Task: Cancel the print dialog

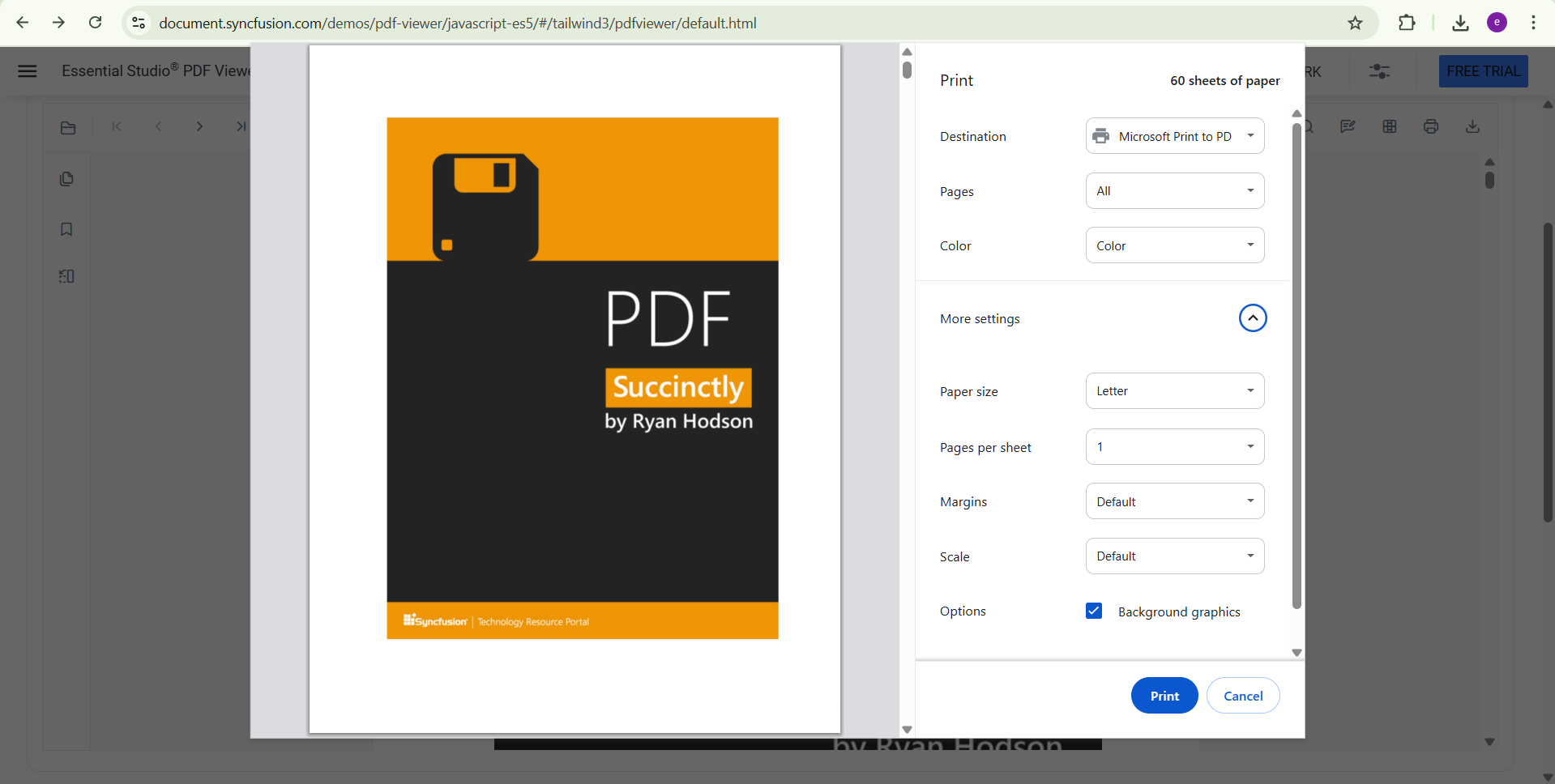Action: (1242, 695)
